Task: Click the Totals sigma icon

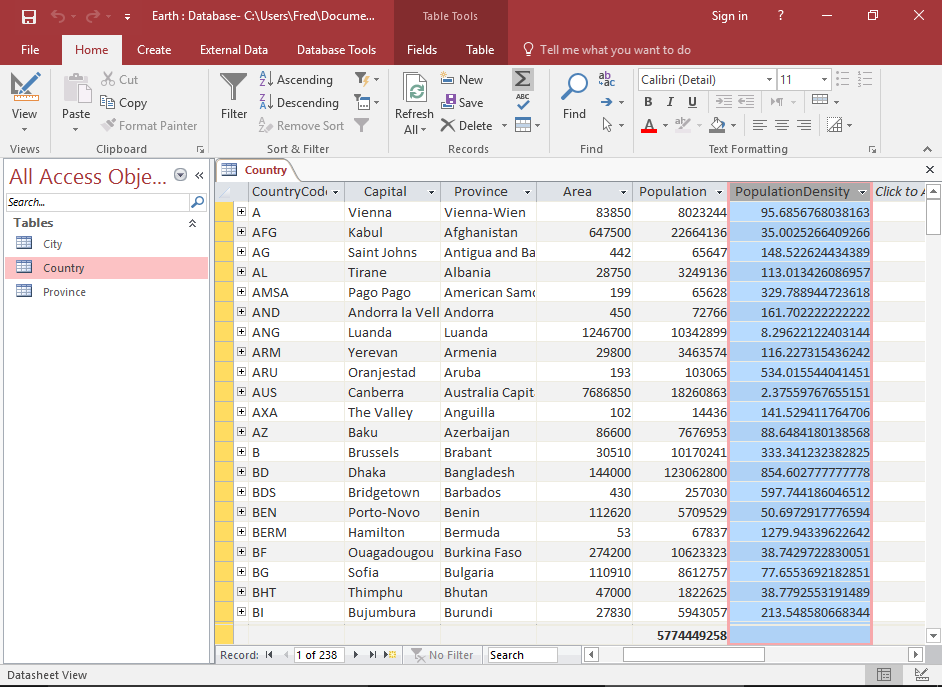Action: click(x=522, y=80)
